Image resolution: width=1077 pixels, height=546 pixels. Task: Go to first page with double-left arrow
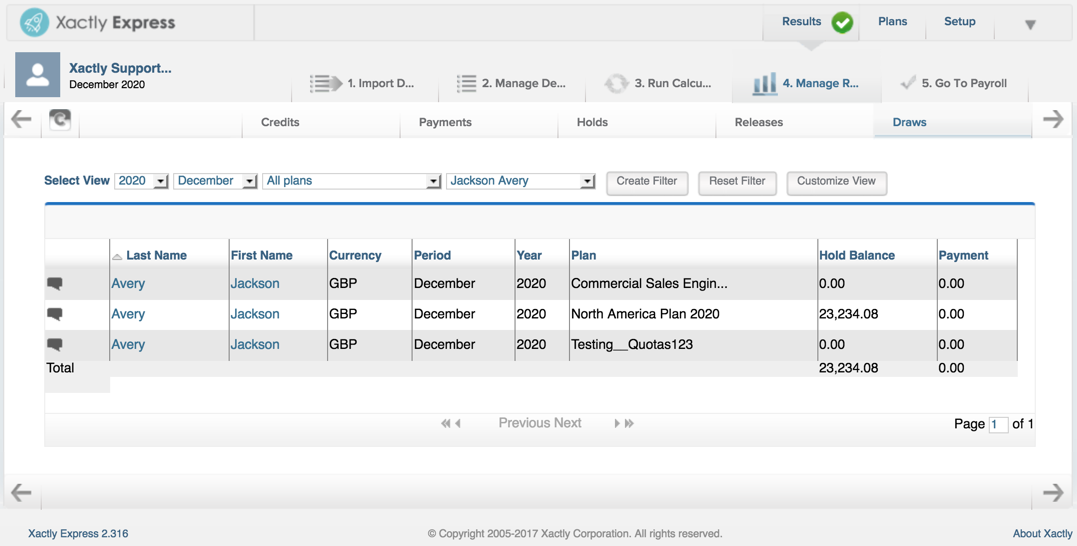[445, 424]
